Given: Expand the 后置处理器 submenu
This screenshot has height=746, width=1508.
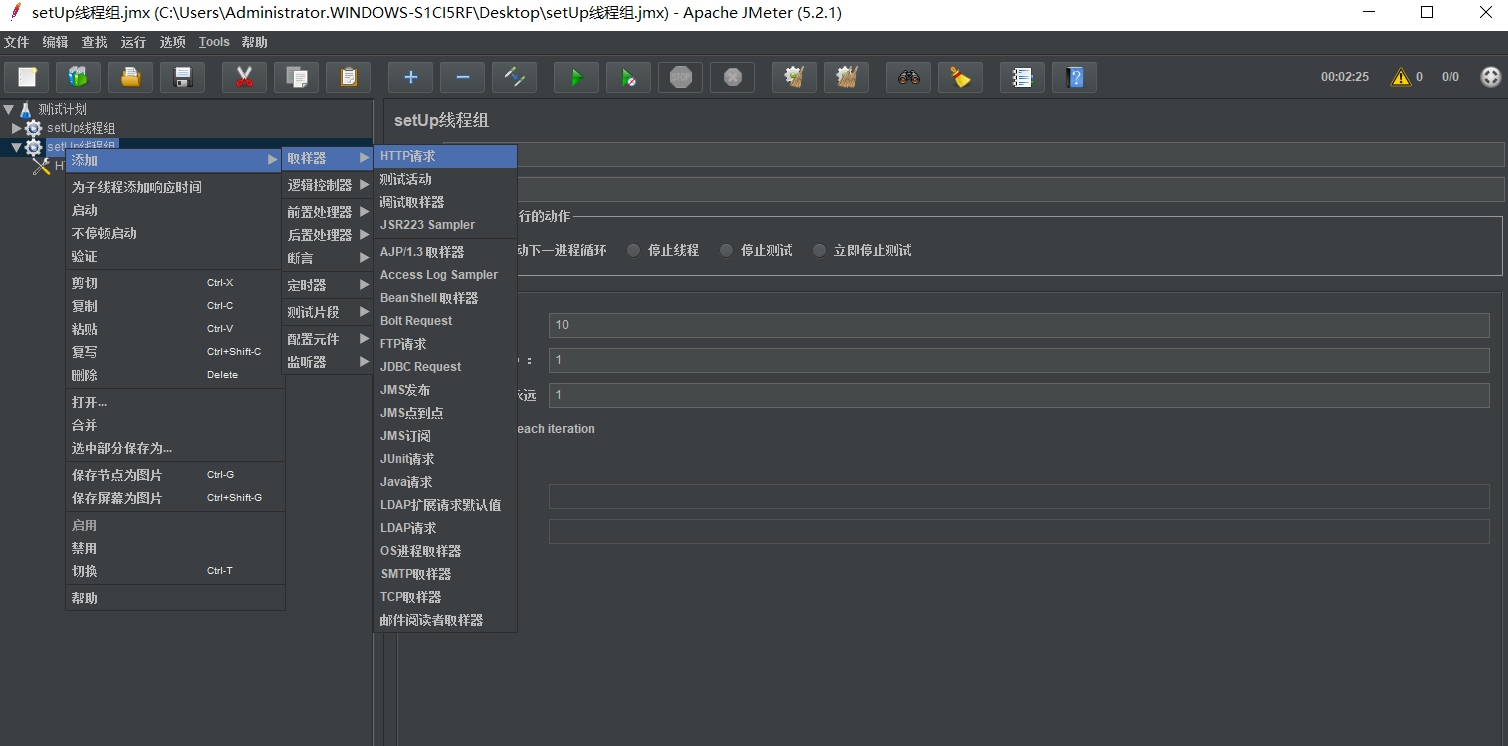Looking at the screenshot, I should (328, 235).
